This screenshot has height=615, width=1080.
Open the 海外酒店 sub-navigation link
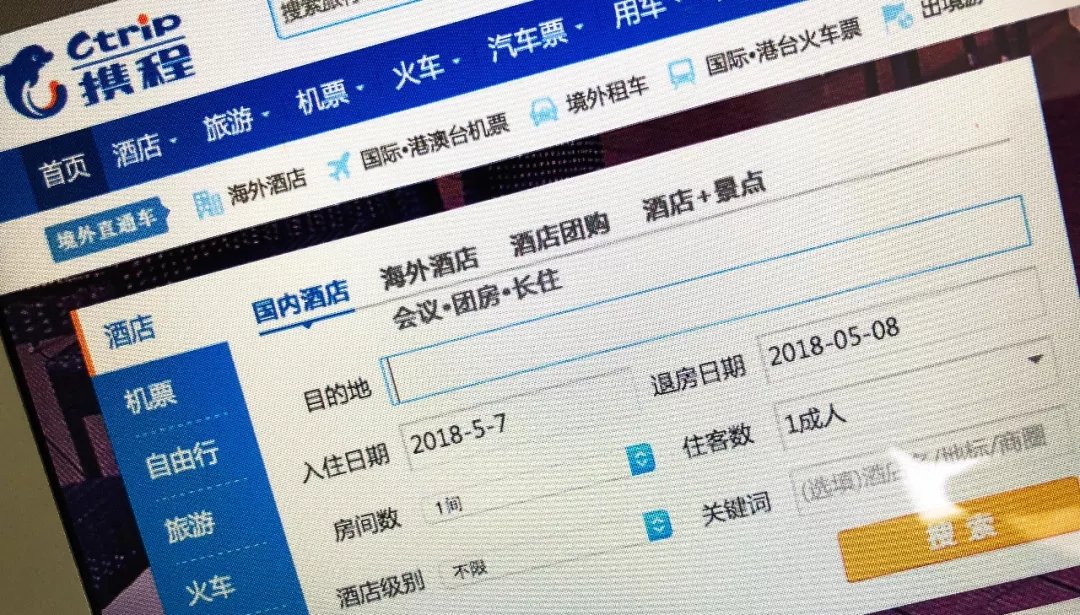click(267, 187)
